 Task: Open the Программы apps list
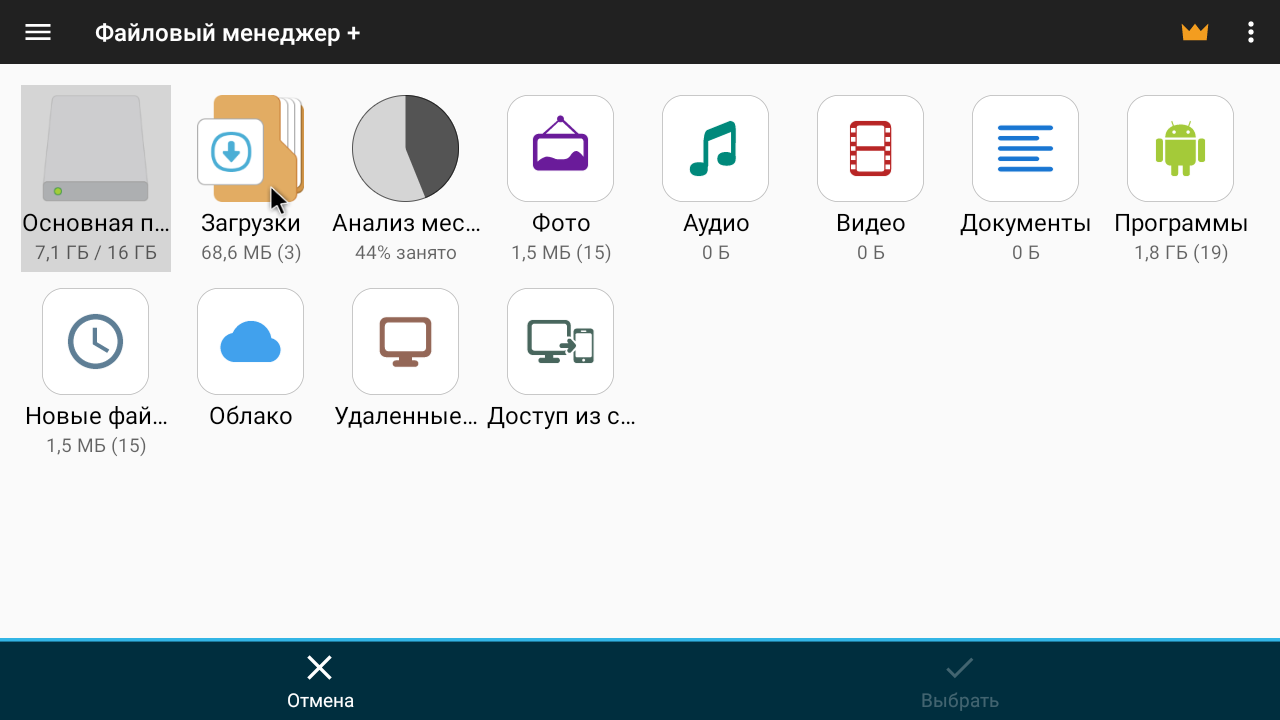click(1180, 148)
